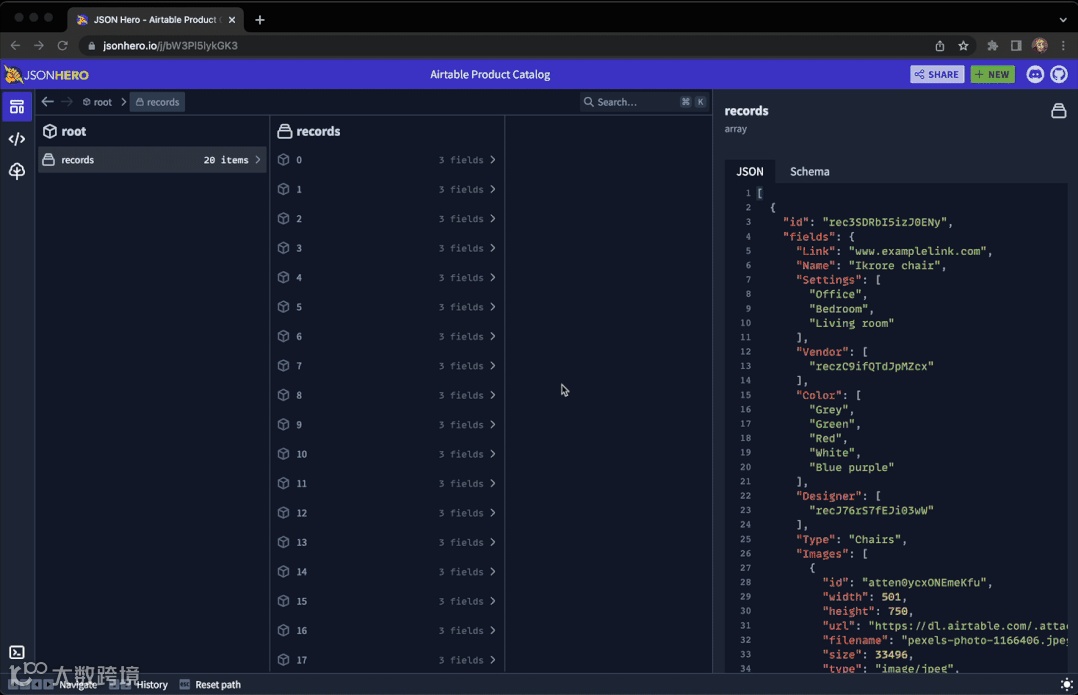
Task: Open record 11 in the records list
Action: pyautogui.click(x=386, y=483)
